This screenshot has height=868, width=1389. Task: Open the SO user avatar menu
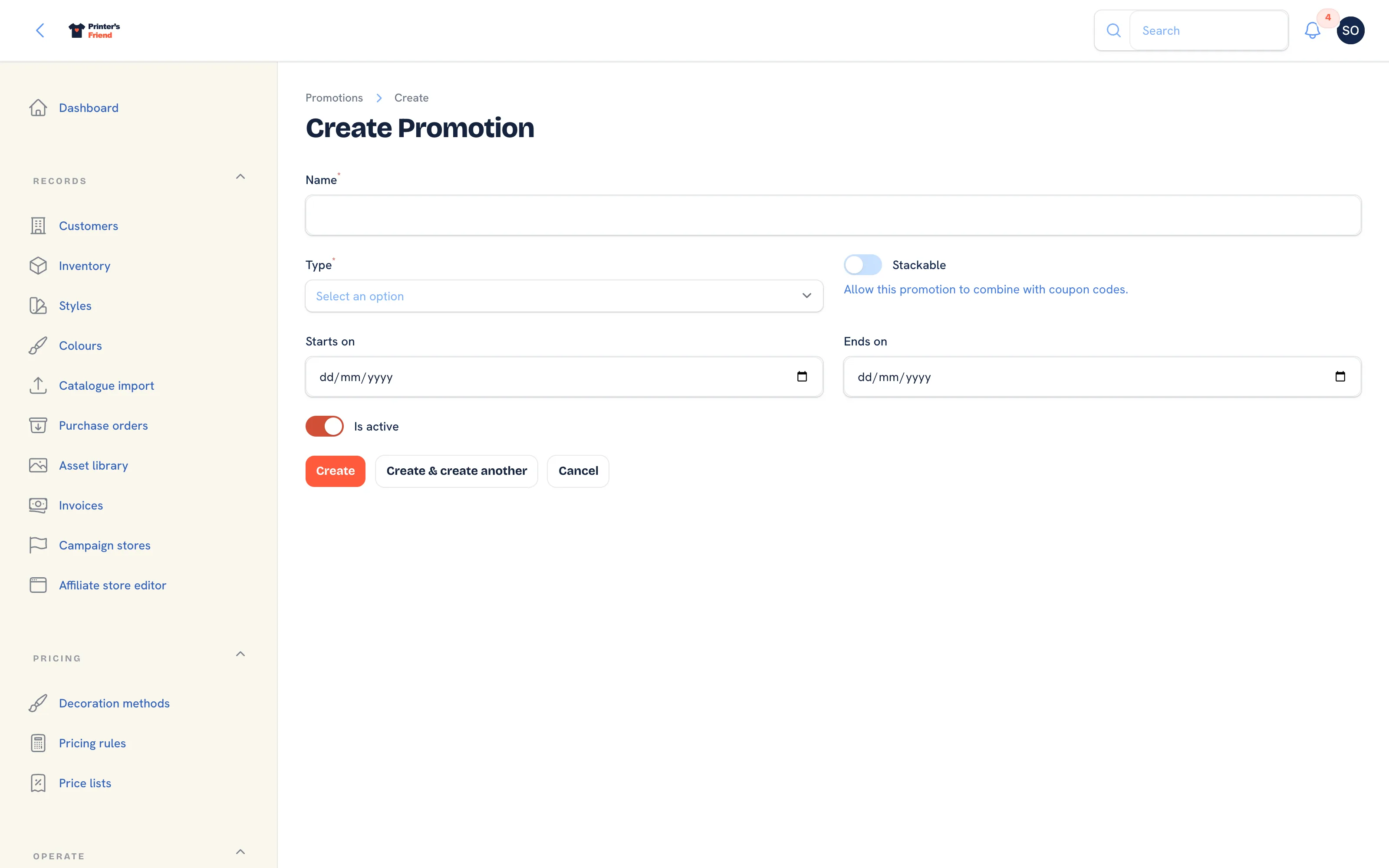click(1350, 30)
